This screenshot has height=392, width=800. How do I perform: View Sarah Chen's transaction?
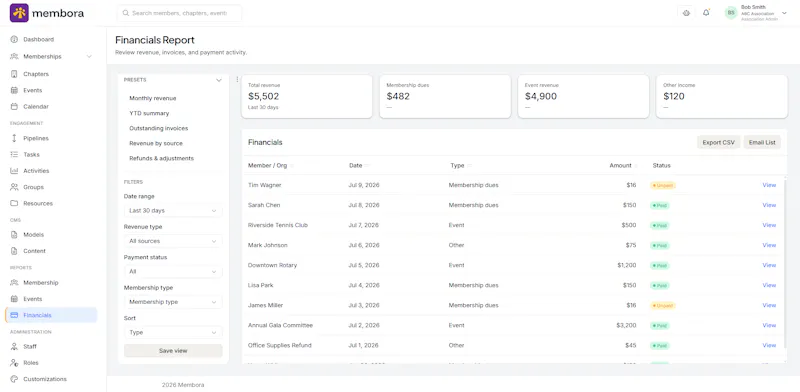[769, 205]
